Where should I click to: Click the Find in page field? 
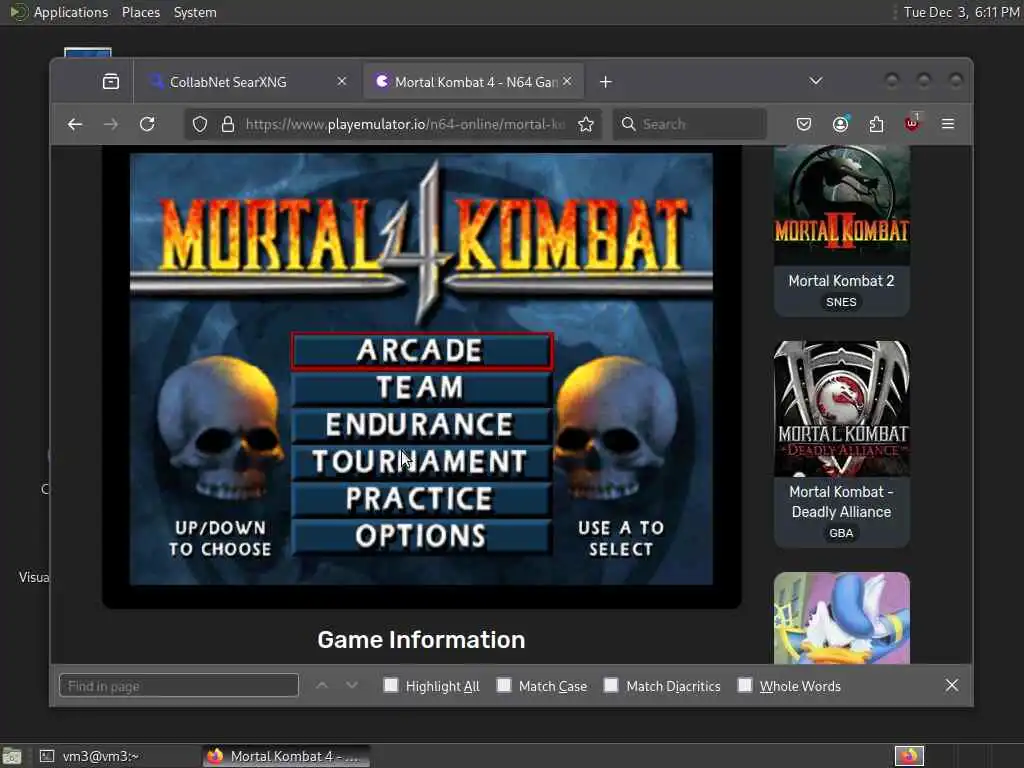pos(179,686)
